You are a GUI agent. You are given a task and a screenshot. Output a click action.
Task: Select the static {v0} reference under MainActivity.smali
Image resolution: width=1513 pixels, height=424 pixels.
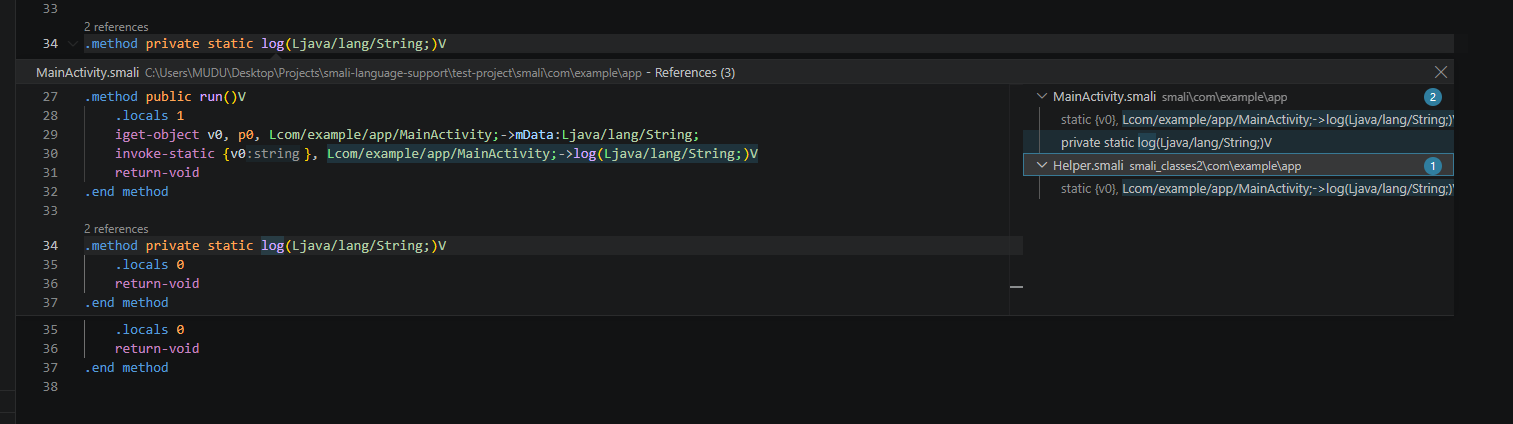coord(1238,119)
